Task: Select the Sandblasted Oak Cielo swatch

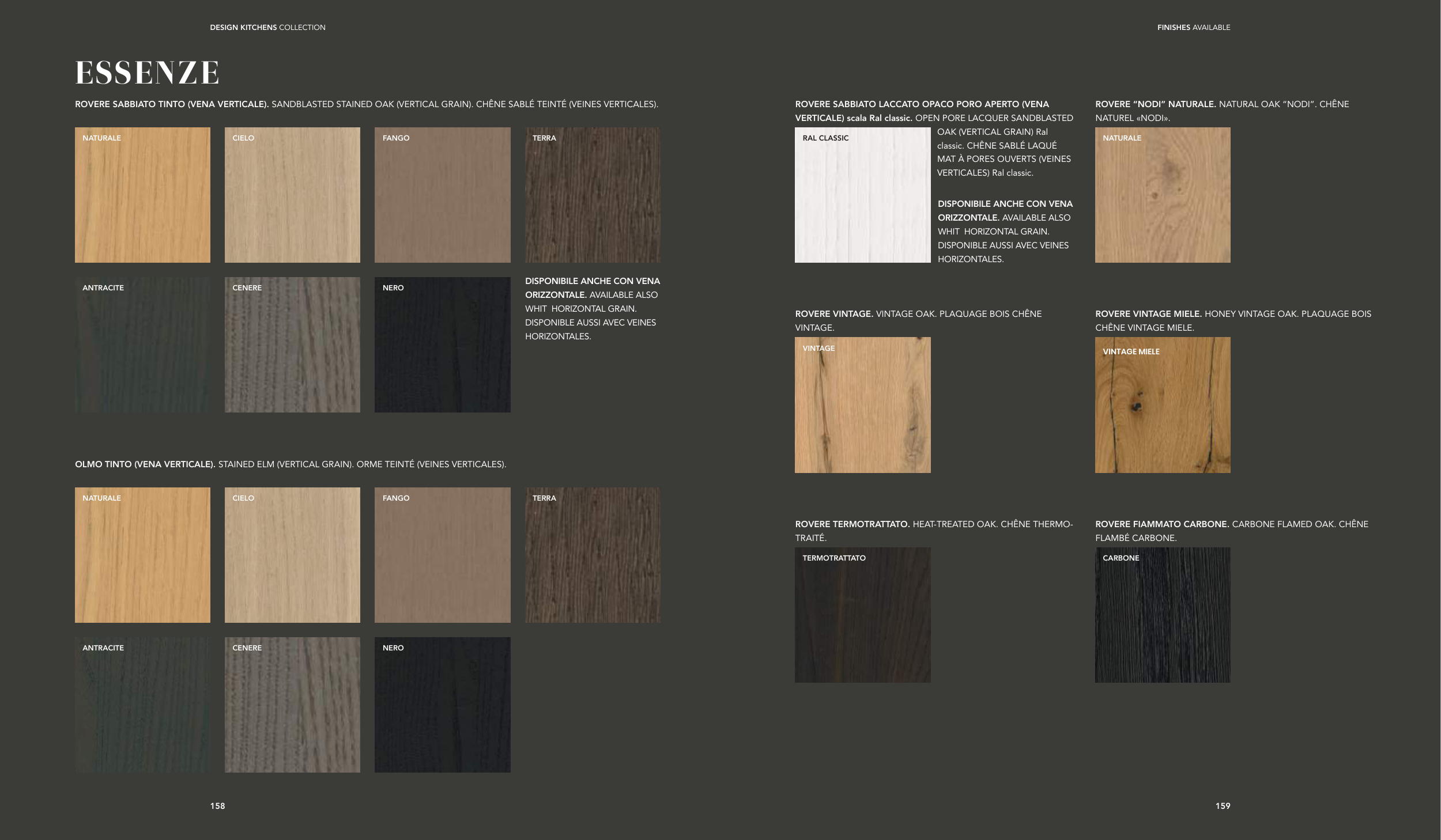Action: (x=292, y=195)
